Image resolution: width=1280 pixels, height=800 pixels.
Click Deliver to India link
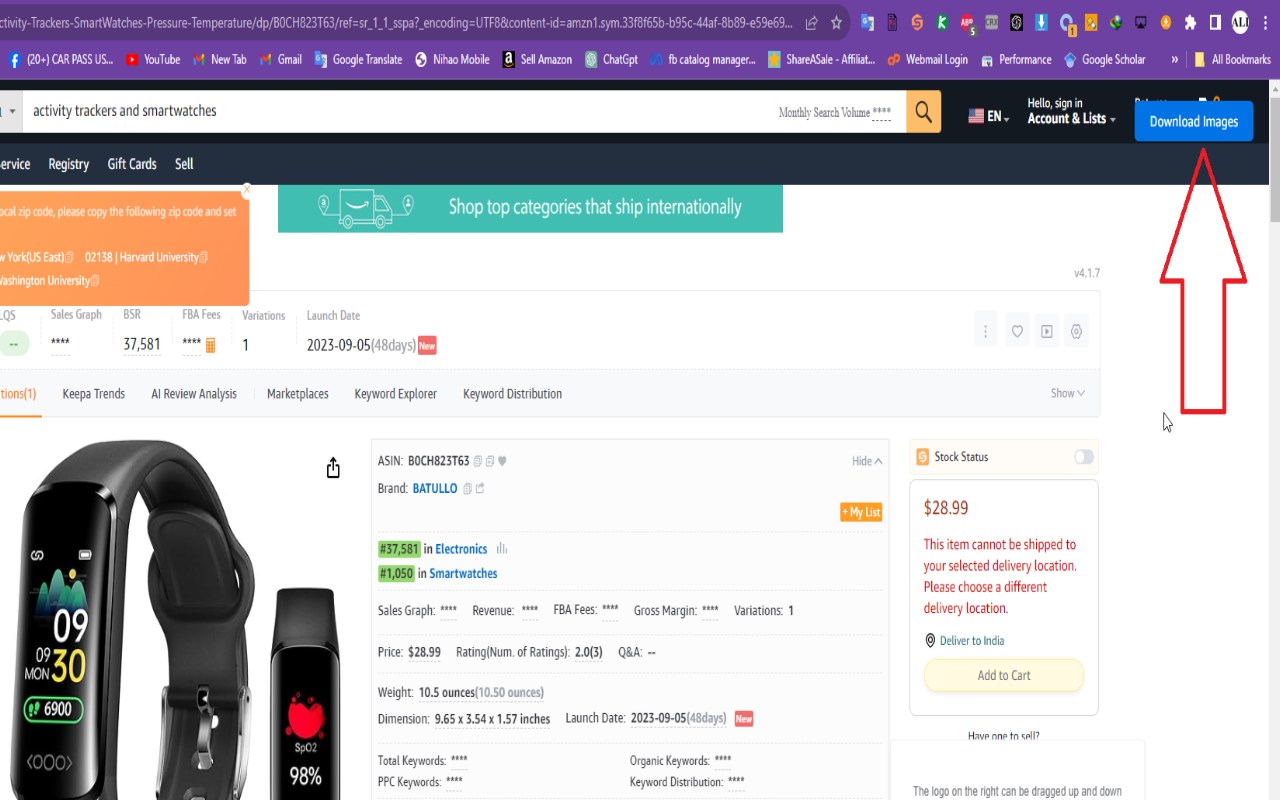(x=972, y=641)
